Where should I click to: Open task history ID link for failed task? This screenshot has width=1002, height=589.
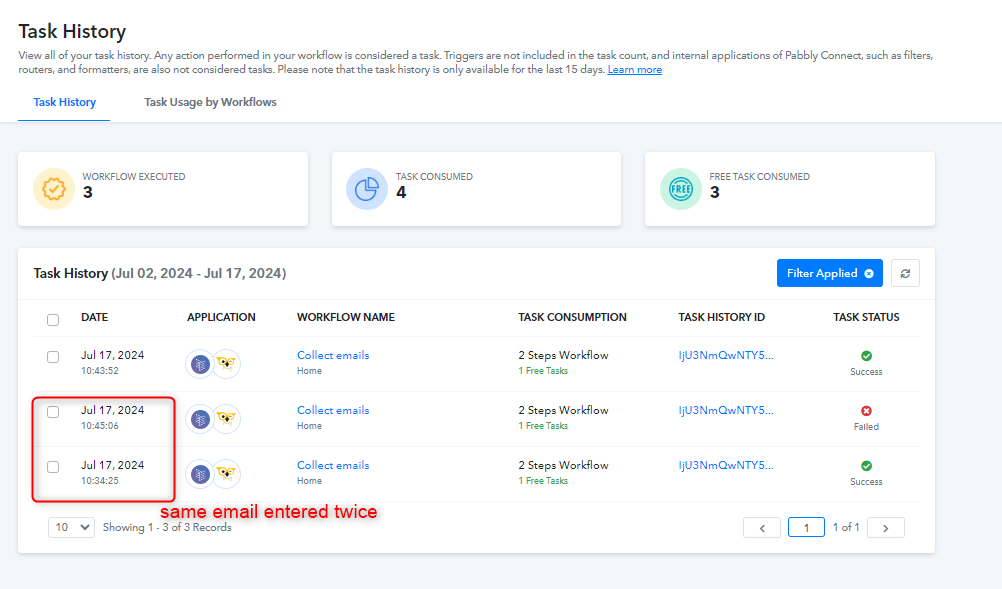[x=726, y=410]
